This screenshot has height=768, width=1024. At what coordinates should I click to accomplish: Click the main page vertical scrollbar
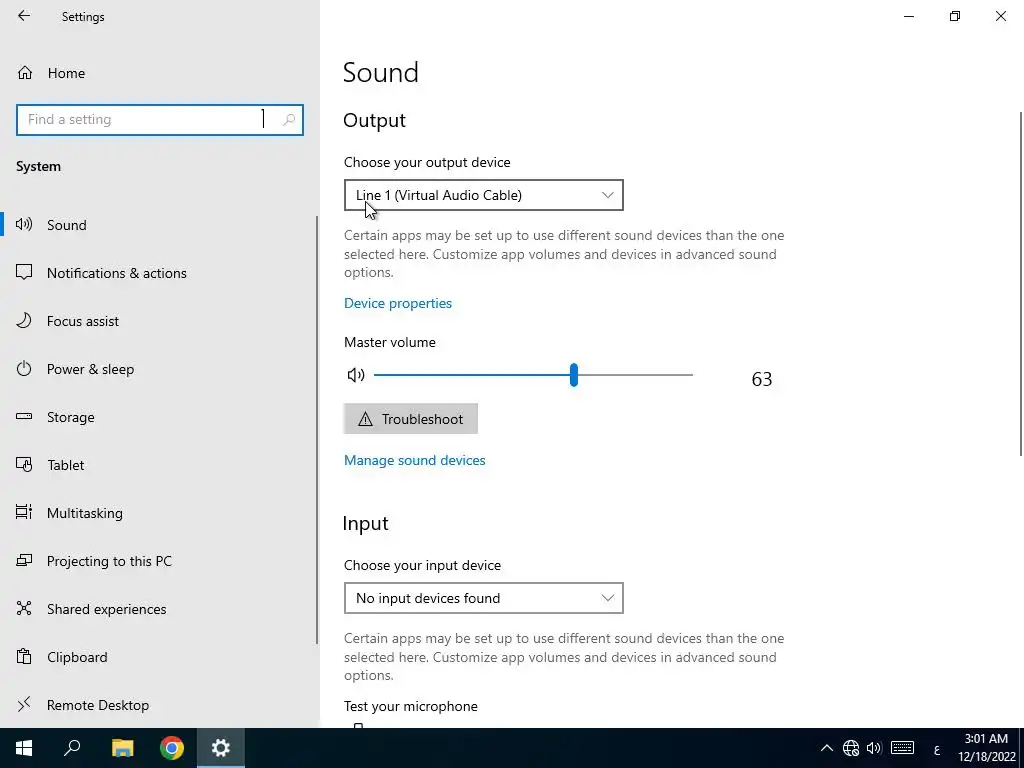[1021, 284]
